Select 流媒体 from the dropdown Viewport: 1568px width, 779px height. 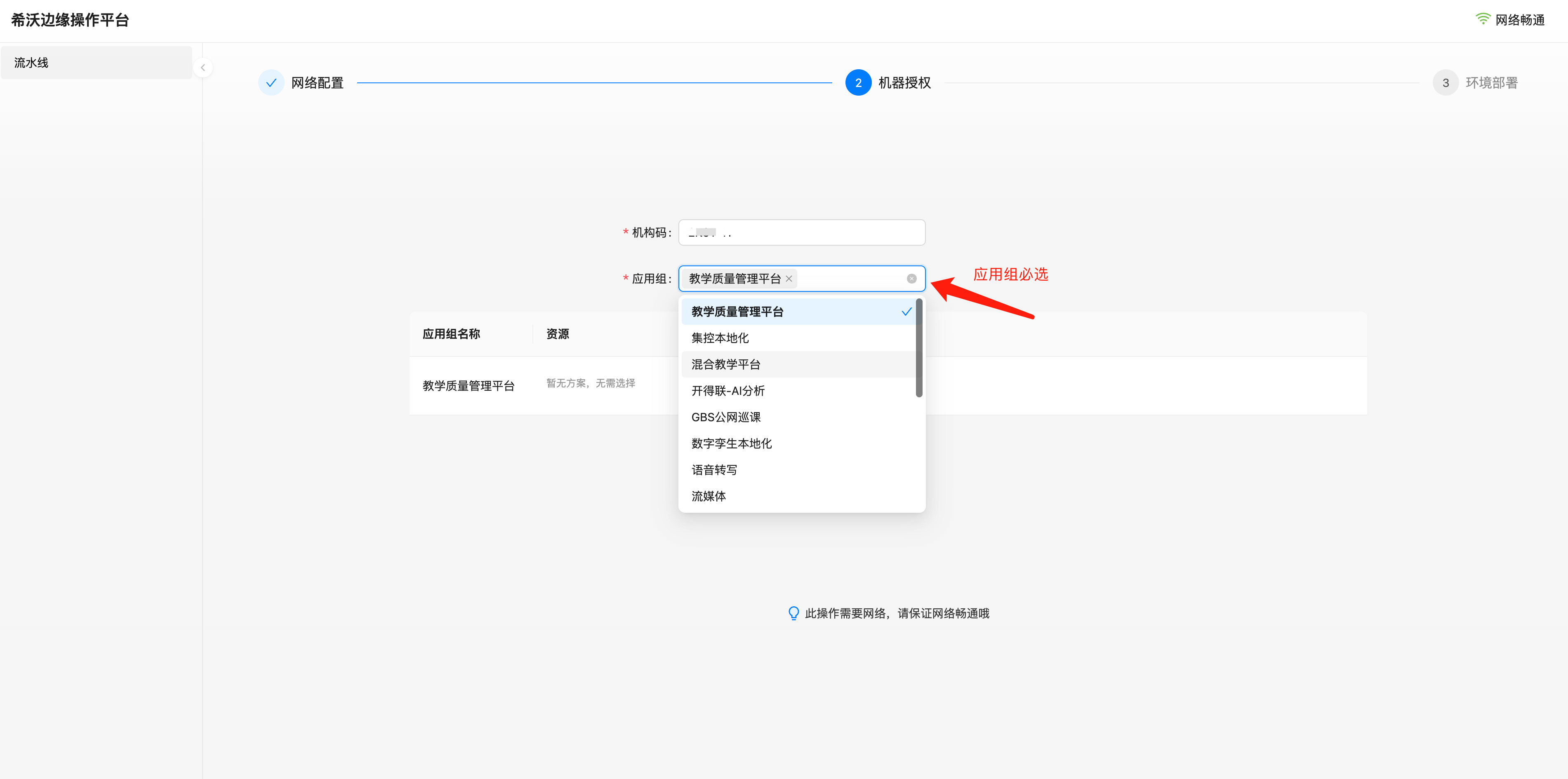[798, 496]
